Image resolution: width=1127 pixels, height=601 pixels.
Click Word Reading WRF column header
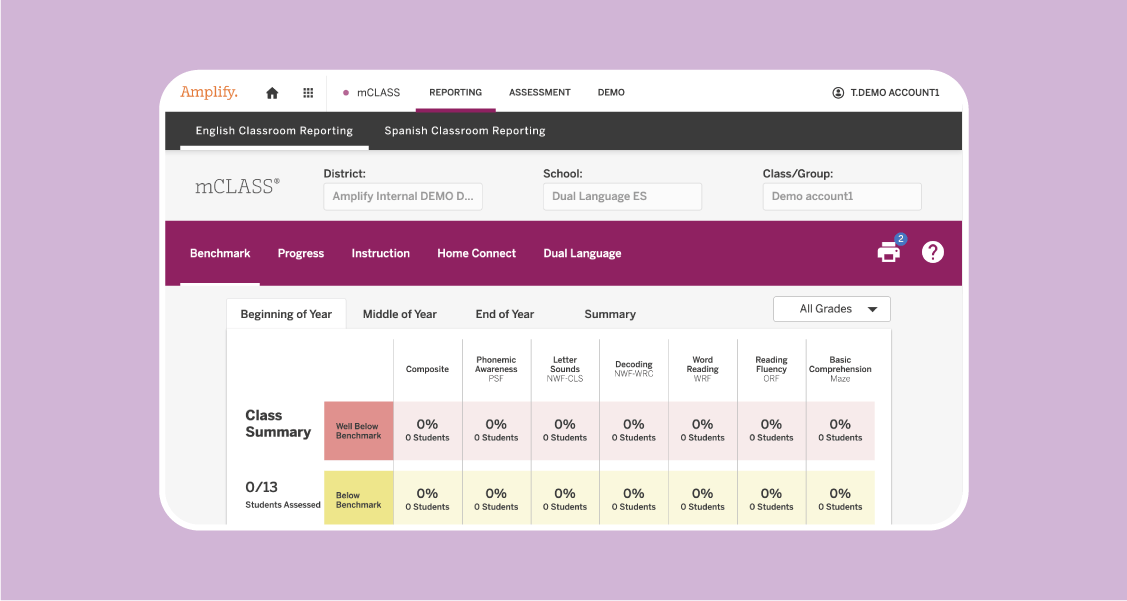tap(702, 369)
